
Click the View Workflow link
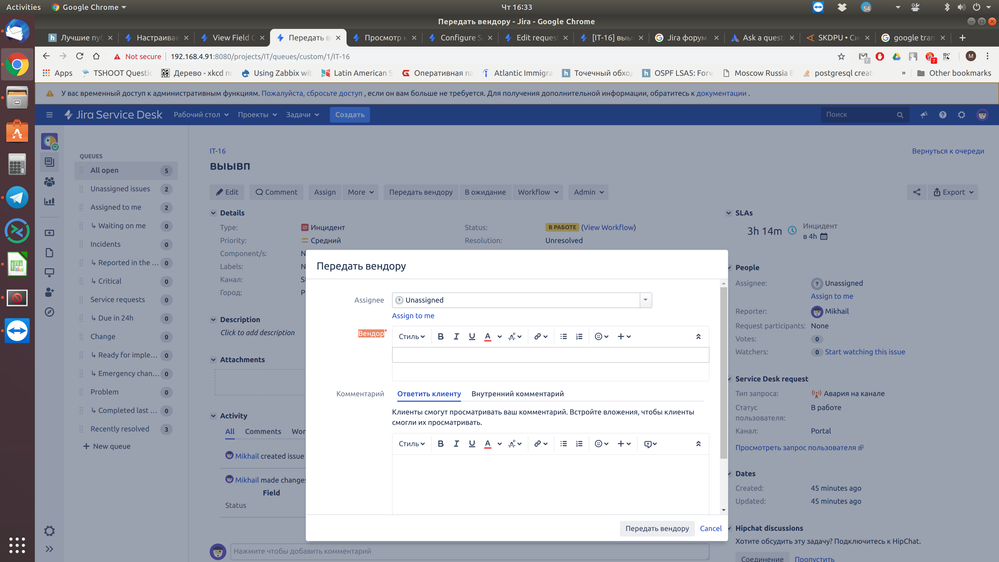pyautogui.click(x=608, y=227)
